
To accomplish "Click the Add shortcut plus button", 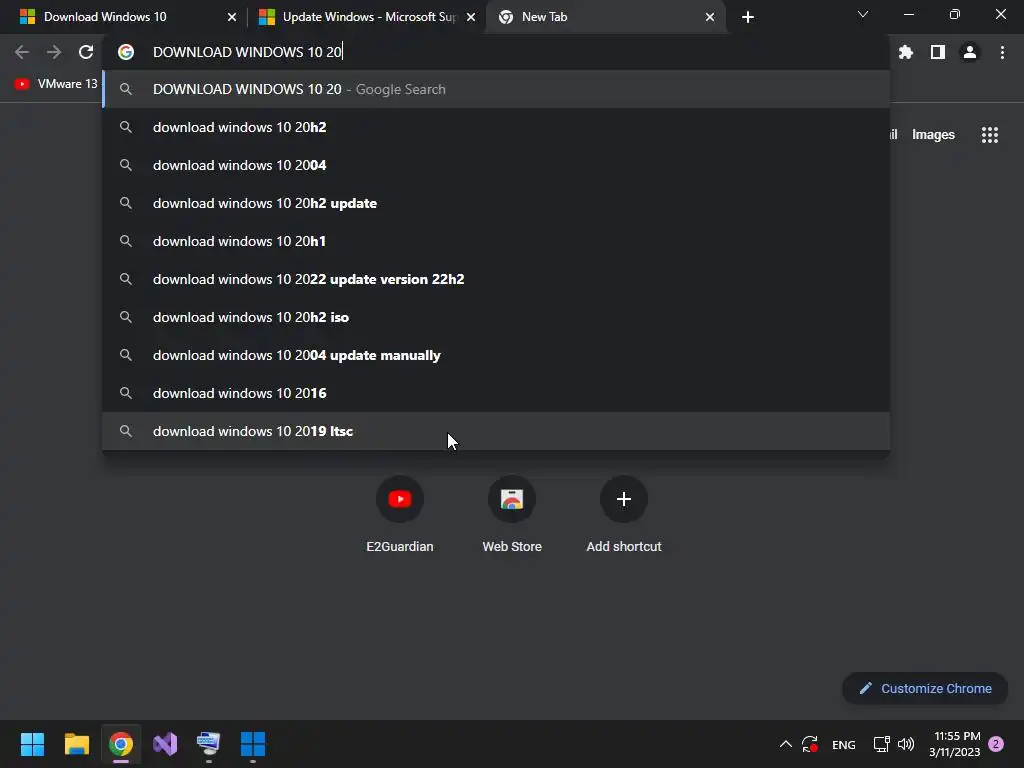I will (624, 499).
